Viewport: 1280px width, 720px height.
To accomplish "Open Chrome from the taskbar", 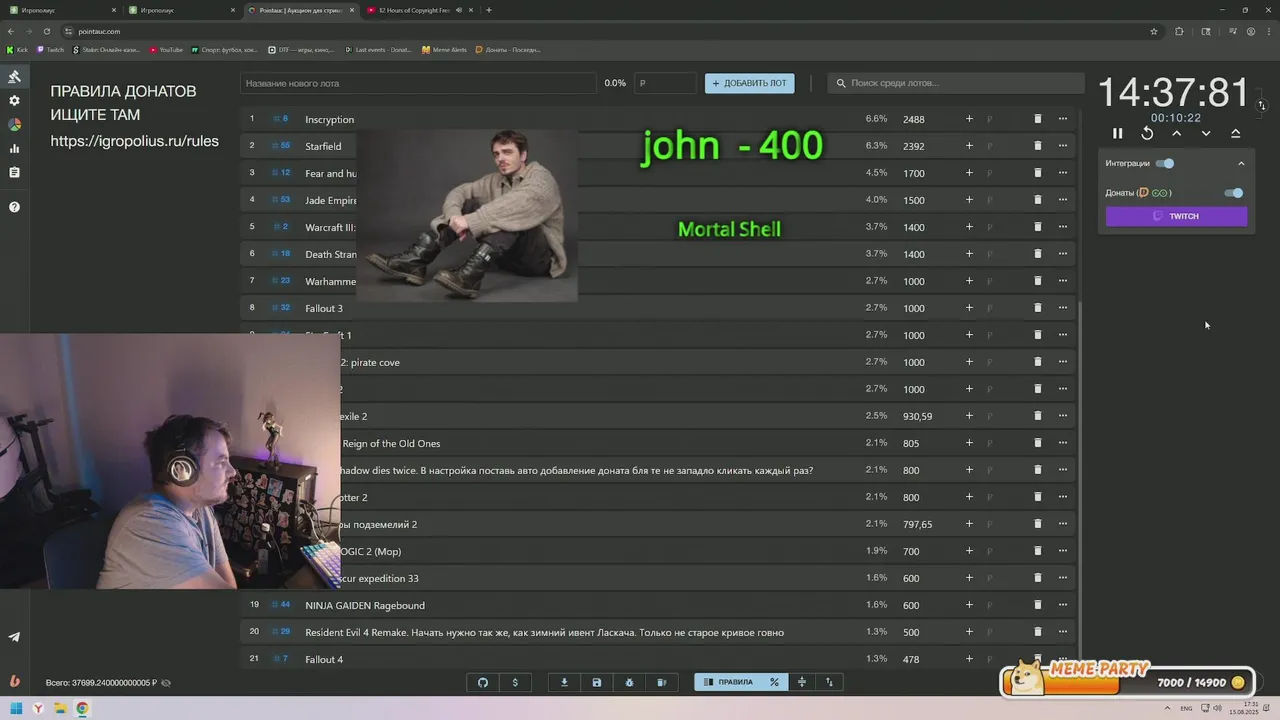I will coord(82,709).
